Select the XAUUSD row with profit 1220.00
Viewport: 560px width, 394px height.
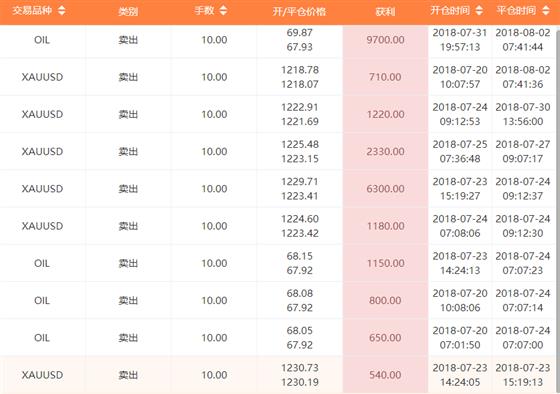[x=280, y=114]
